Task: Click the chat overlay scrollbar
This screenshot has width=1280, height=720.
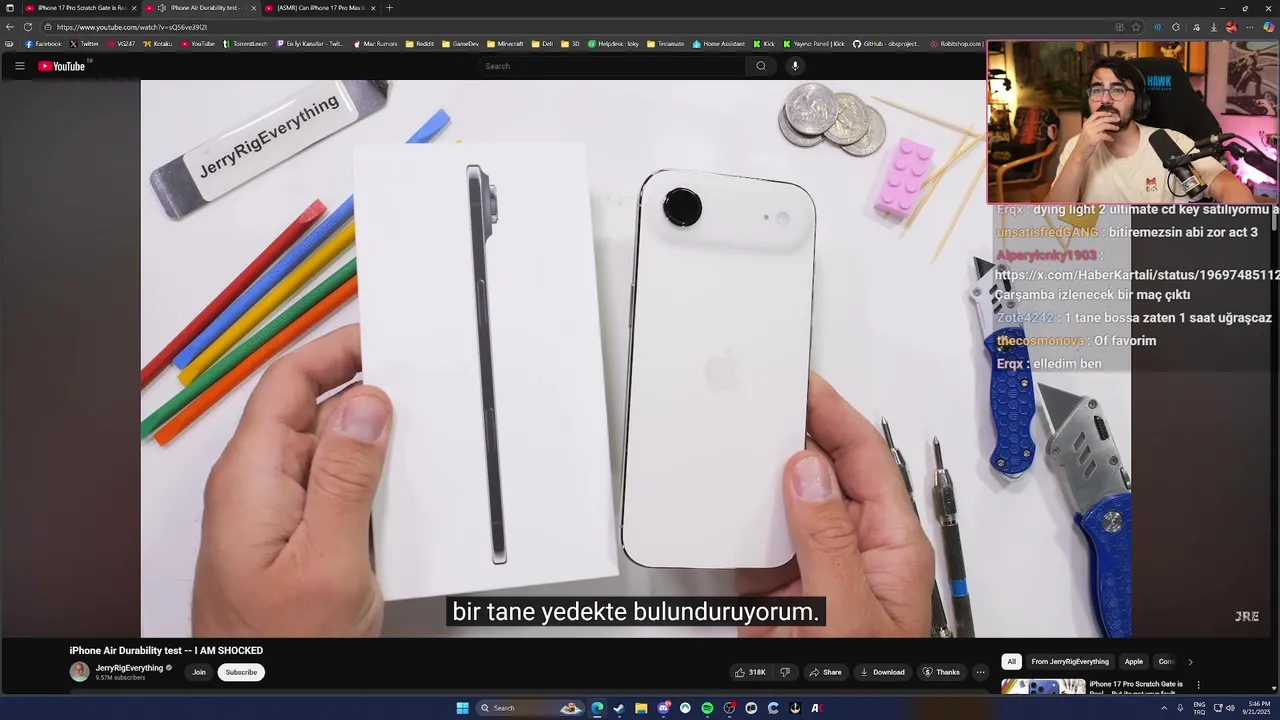Action: coord(1275,218)
